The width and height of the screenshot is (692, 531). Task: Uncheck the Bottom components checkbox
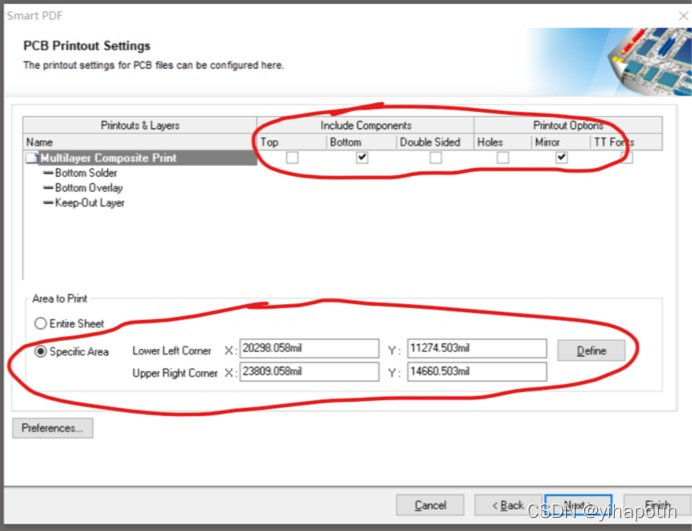point(362,158)
